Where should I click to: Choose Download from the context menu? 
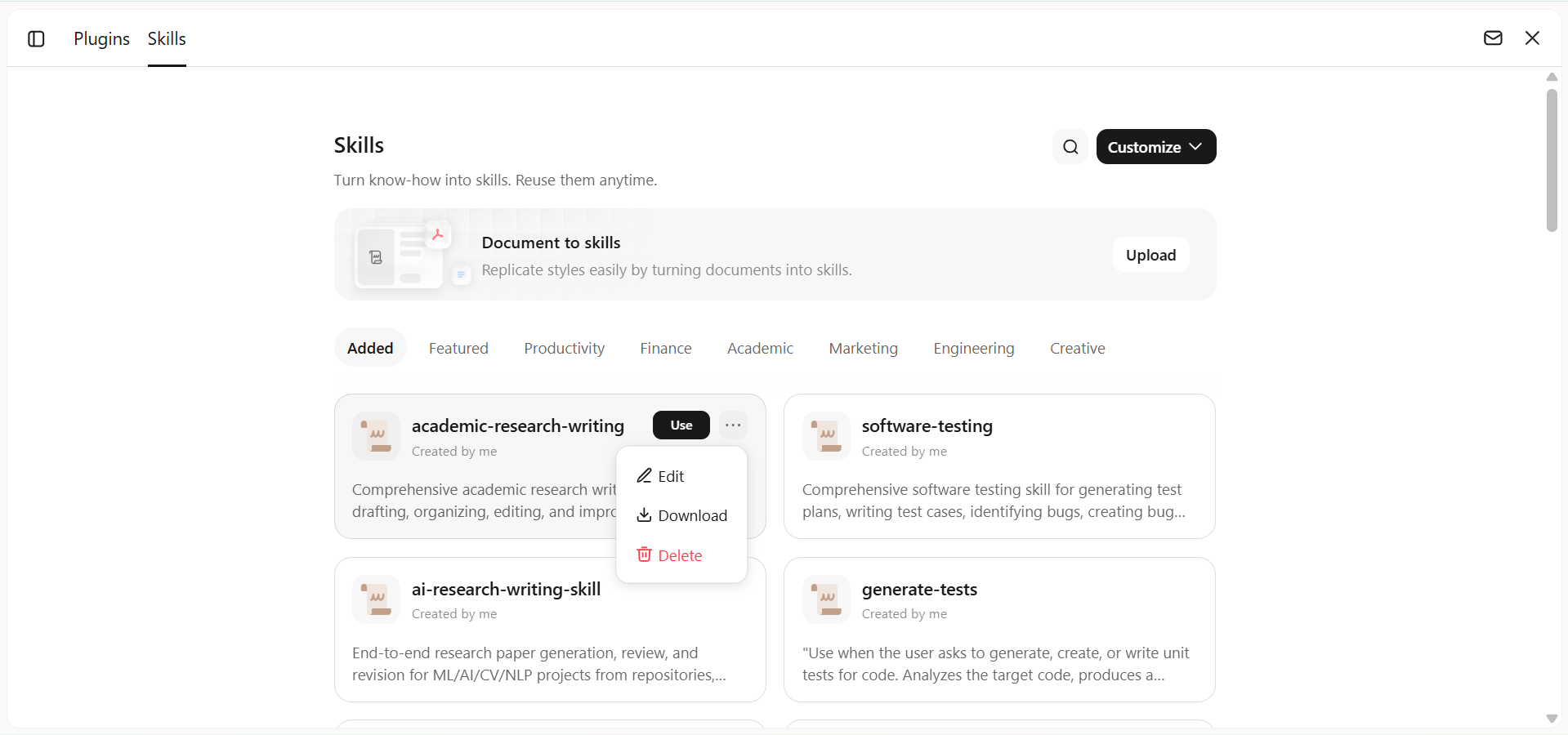point(681,515)
